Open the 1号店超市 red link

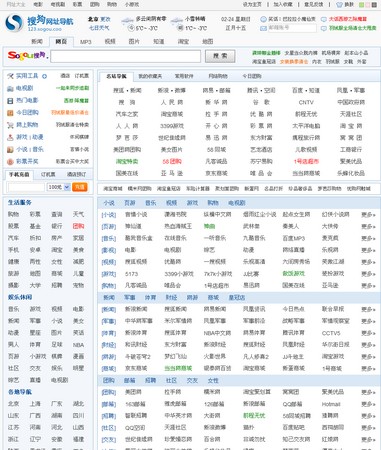click(x=306, y=162)
